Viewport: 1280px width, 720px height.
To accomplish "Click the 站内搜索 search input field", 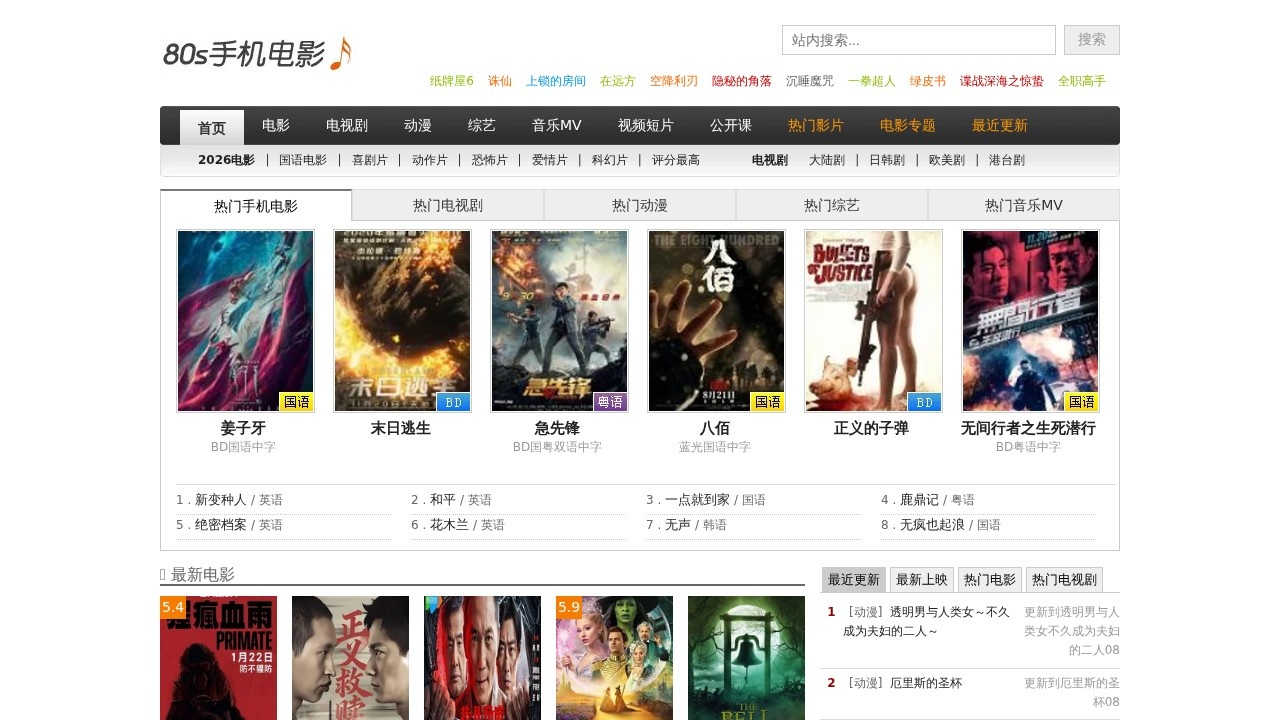I will coord(919,40).
